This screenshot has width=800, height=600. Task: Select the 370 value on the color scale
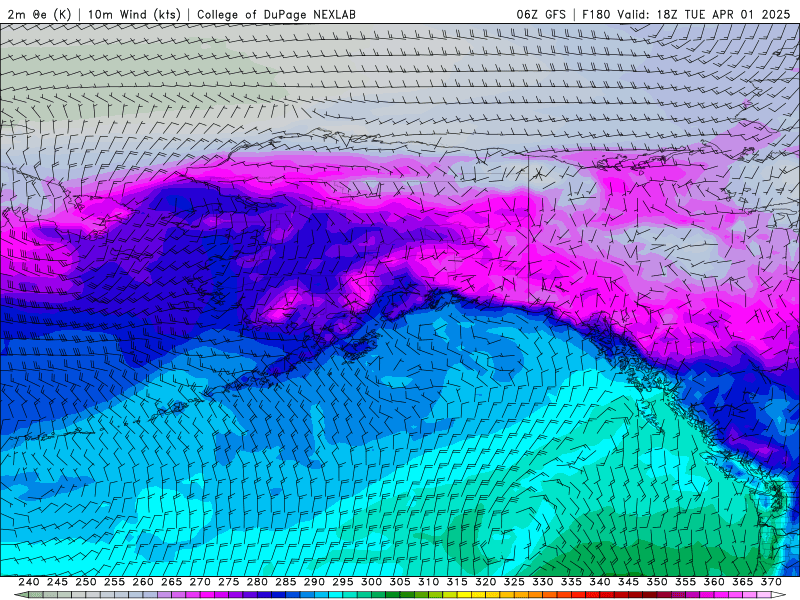coord(771,582)
